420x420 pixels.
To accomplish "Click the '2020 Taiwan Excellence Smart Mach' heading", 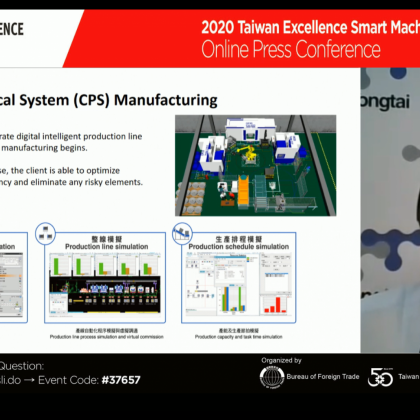I will click(x=310, y=27).
